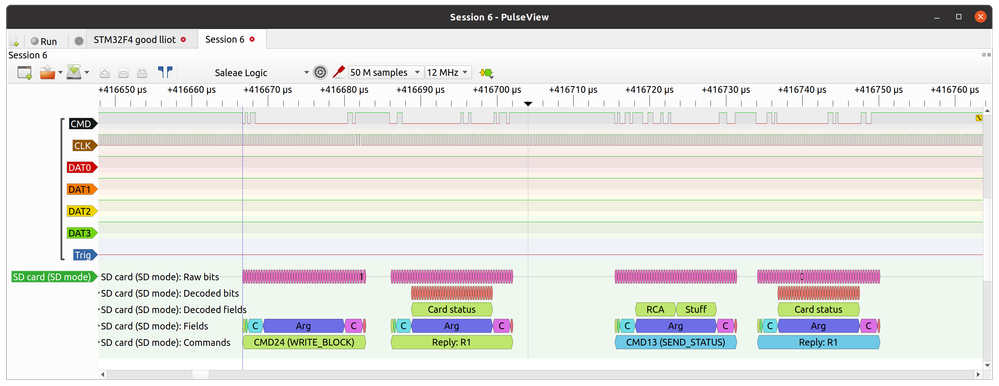The image size is (999, 386).
Task: Open the channels probe icon
Action: point(338,73)
